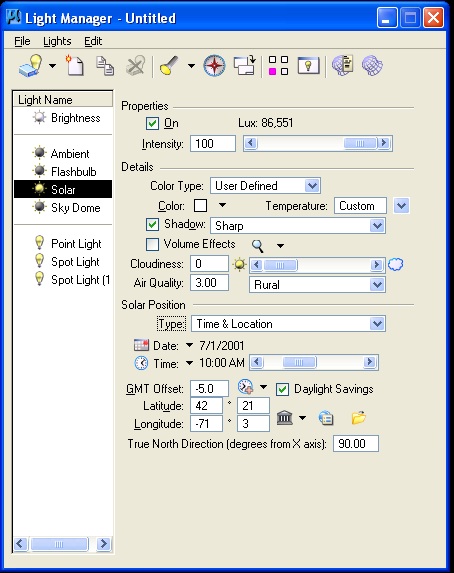This screenshot has width=454, height=573.
Task: Click the white Color swatch
Action: [x=200, y=205]
